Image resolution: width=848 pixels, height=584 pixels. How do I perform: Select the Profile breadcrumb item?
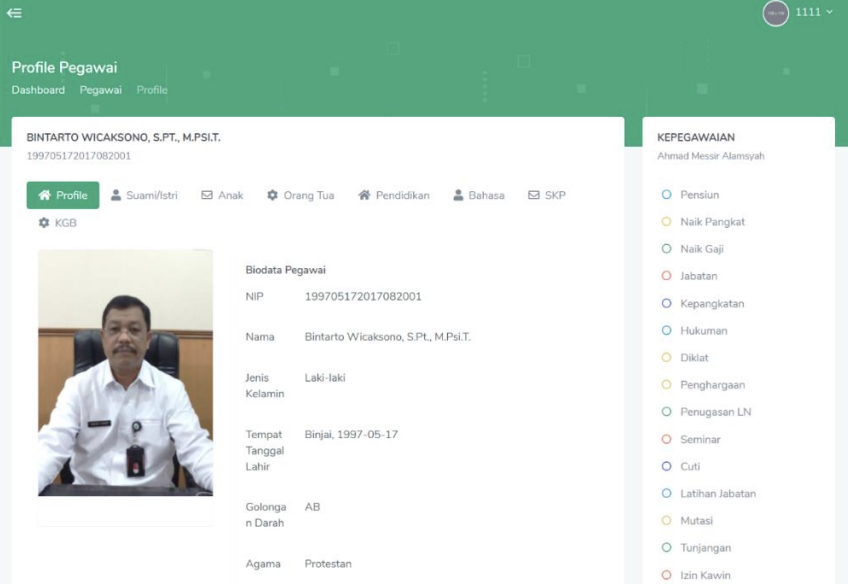click(x=152, y=90)
